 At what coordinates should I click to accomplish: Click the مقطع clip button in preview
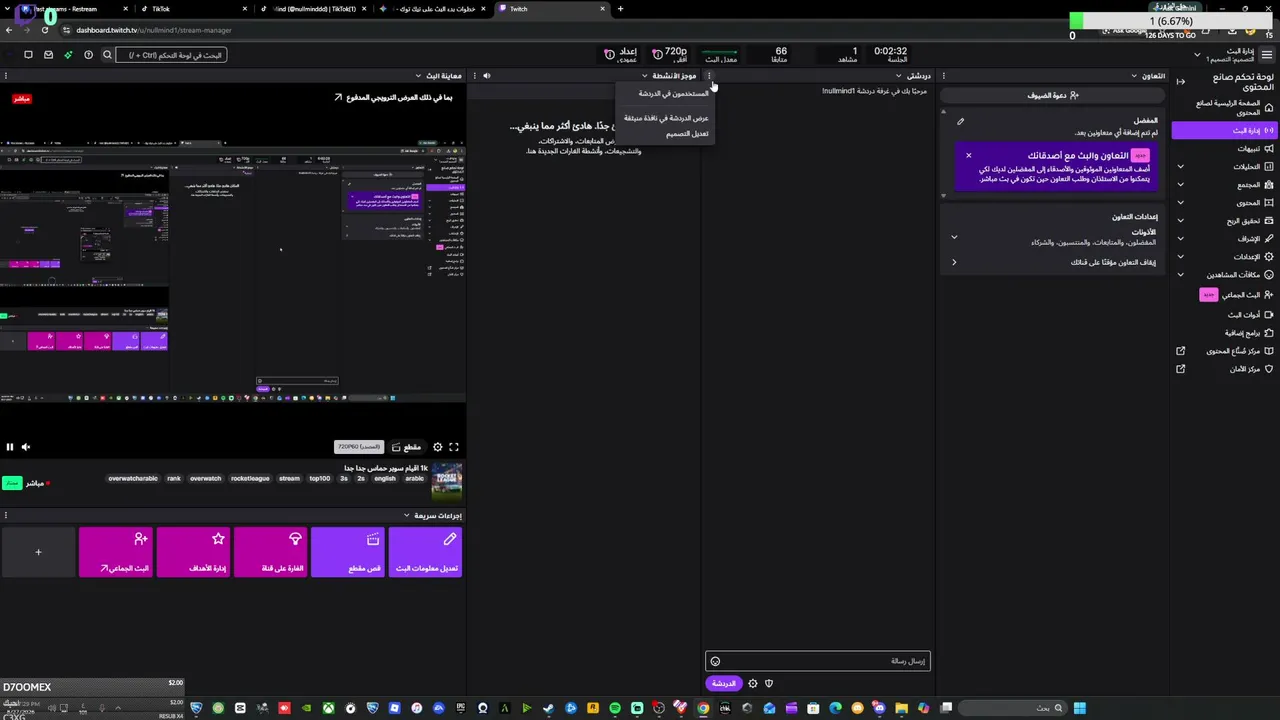pyautogui.click(x=406, y=447)
